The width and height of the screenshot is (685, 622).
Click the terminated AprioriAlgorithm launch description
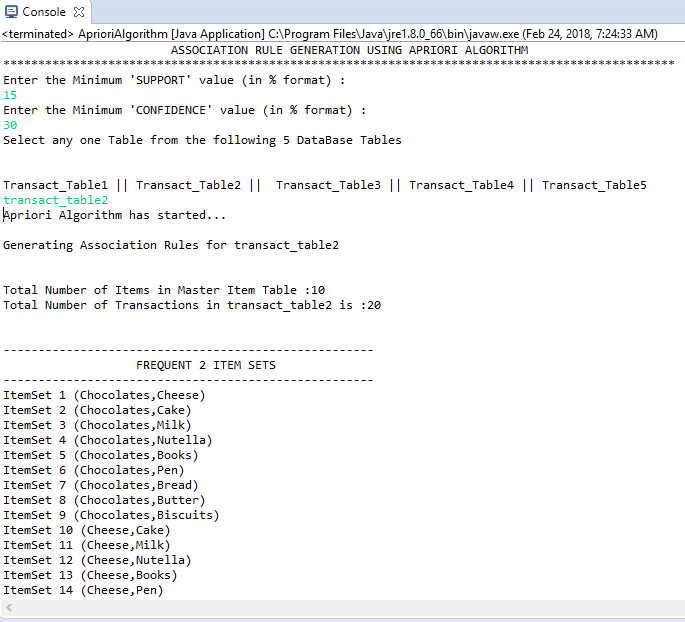tap(330, 34)
